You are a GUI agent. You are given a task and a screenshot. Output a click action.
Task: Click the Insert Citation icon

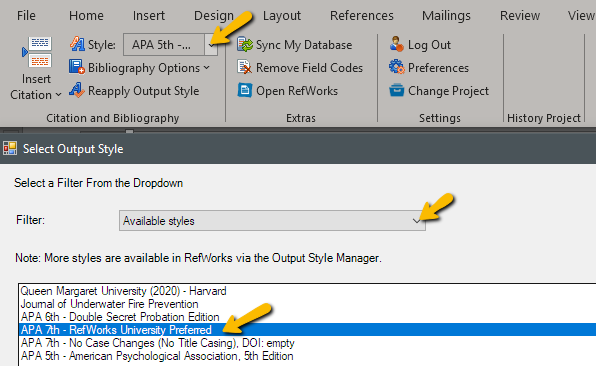(x=37, y=52)
